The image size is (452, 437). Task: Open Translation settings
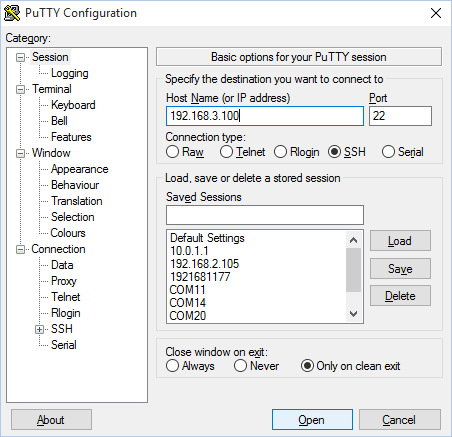coord(77,201)
